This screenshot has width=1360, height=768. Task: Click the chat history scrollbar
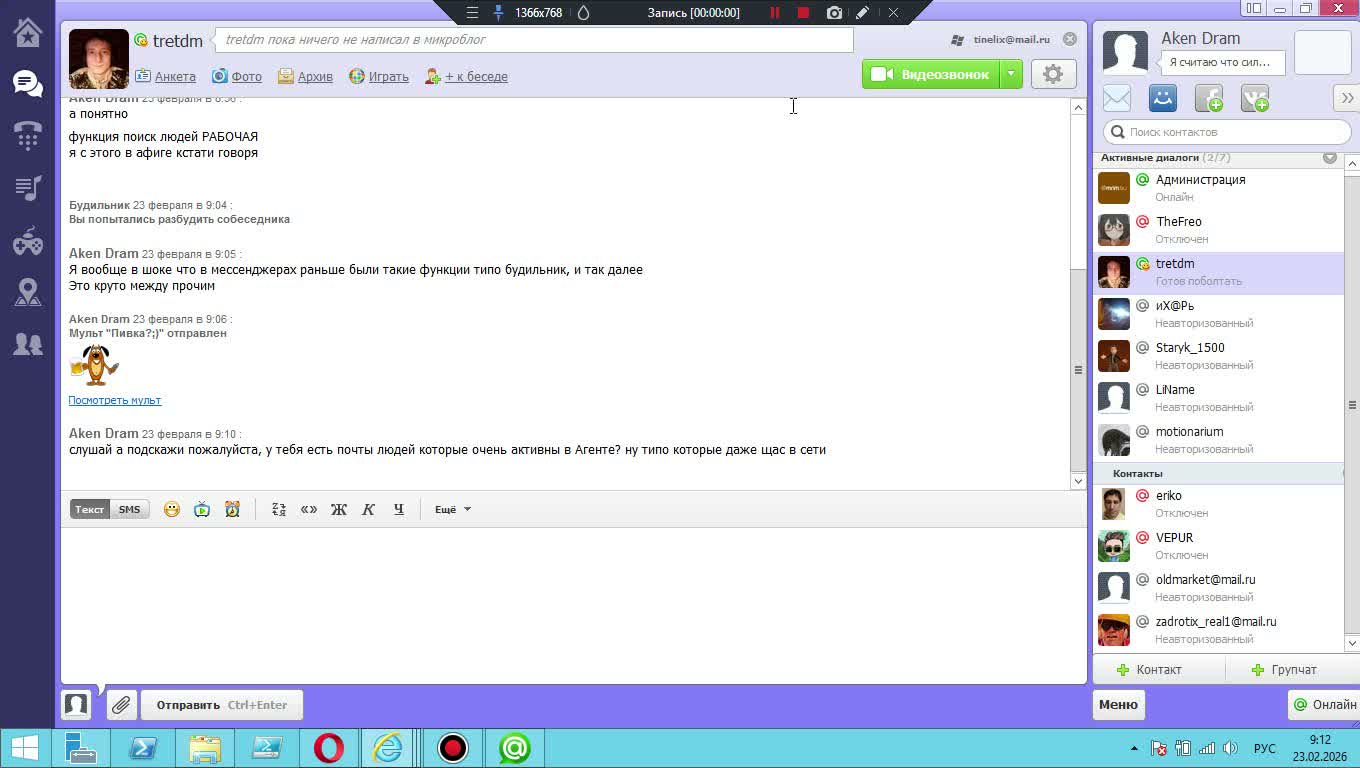(1078, 370)
